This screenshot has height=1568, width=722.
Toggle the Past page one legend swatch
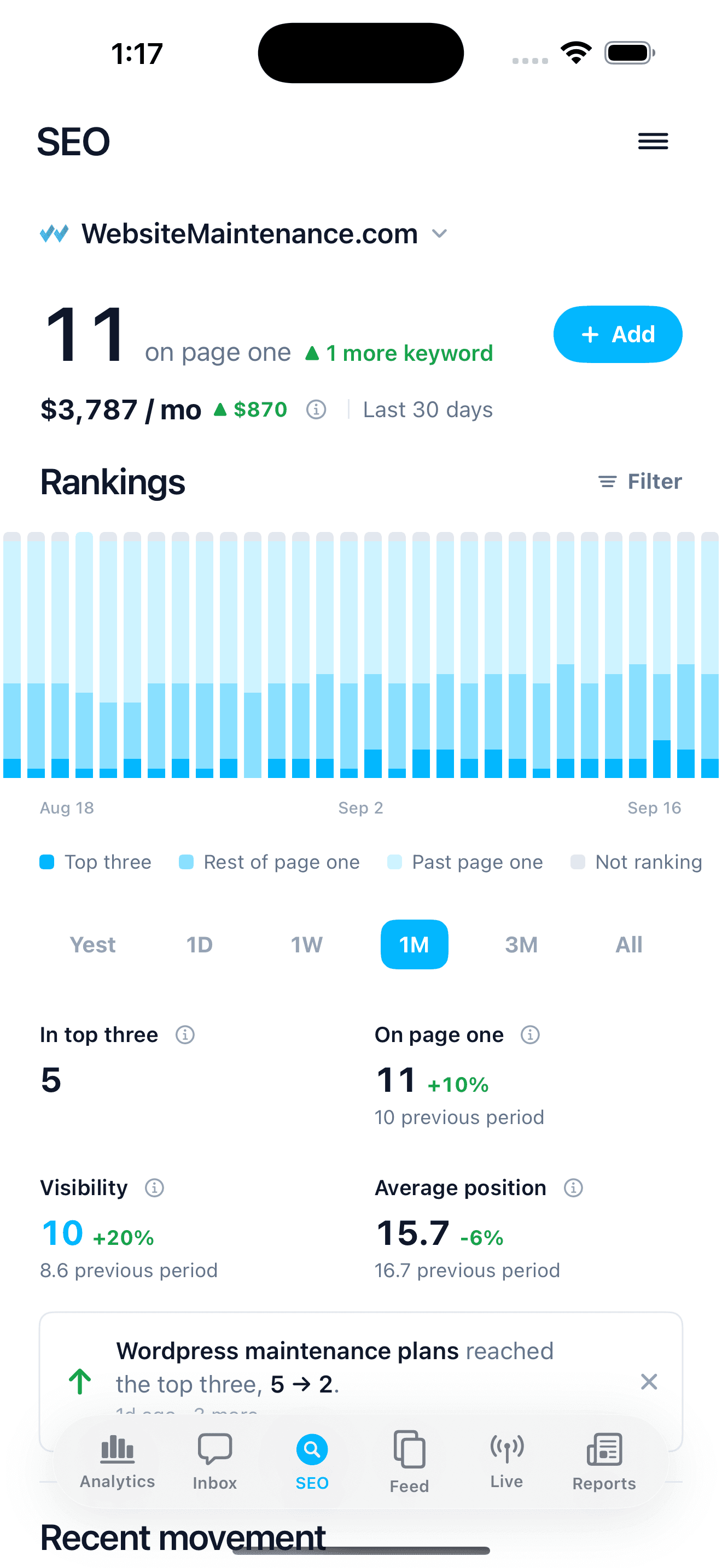pos(394,862)
